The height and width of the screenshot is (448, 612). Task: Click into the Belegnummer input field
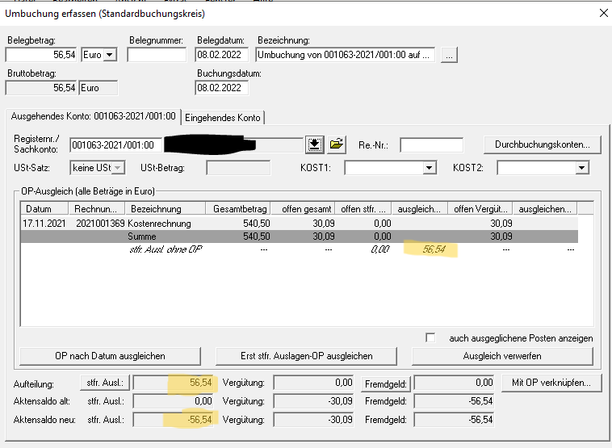point(156,55)
